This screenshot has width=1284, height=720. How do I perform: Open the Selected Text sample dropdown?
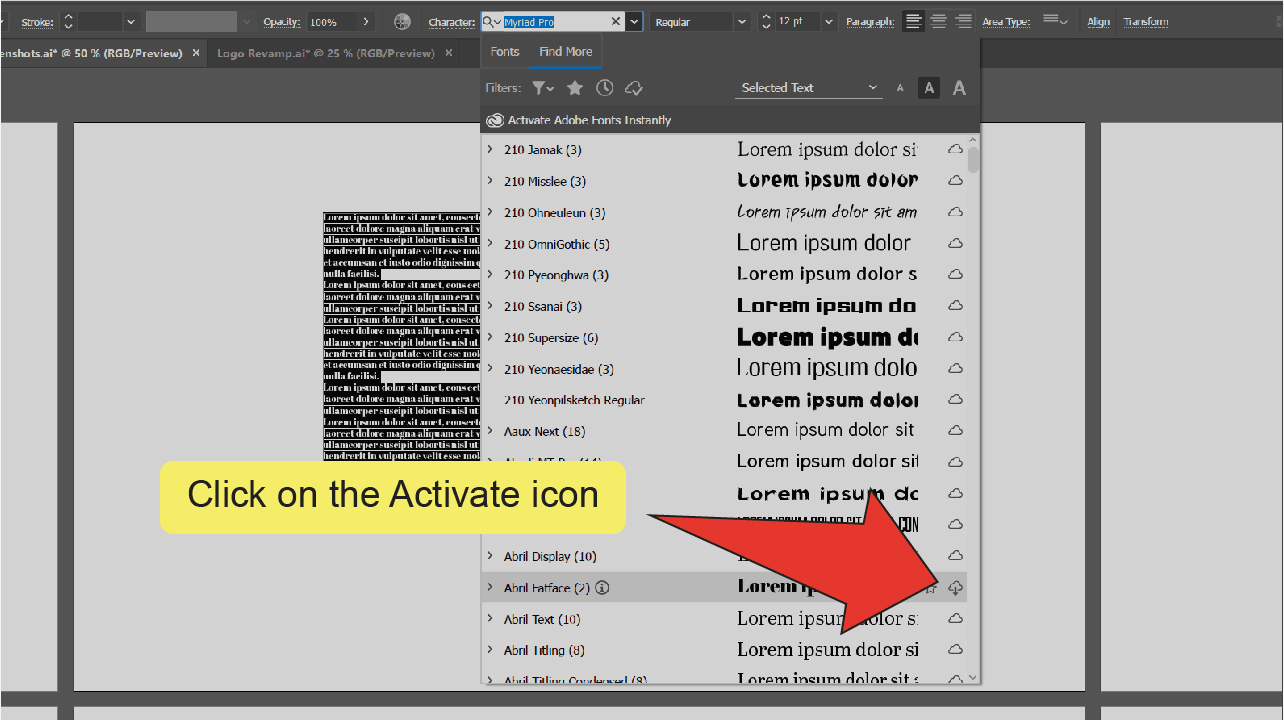coord(810,88)
